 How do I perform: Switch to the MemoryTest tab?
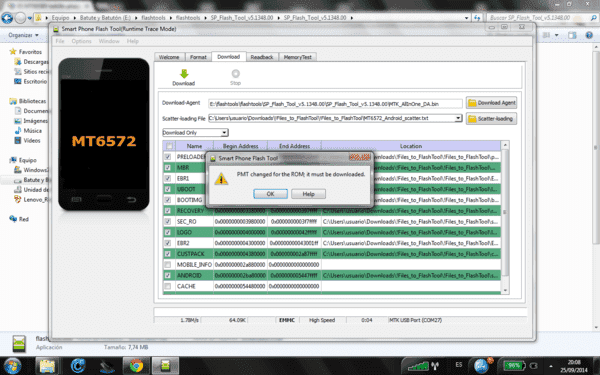tap(298, 57)
